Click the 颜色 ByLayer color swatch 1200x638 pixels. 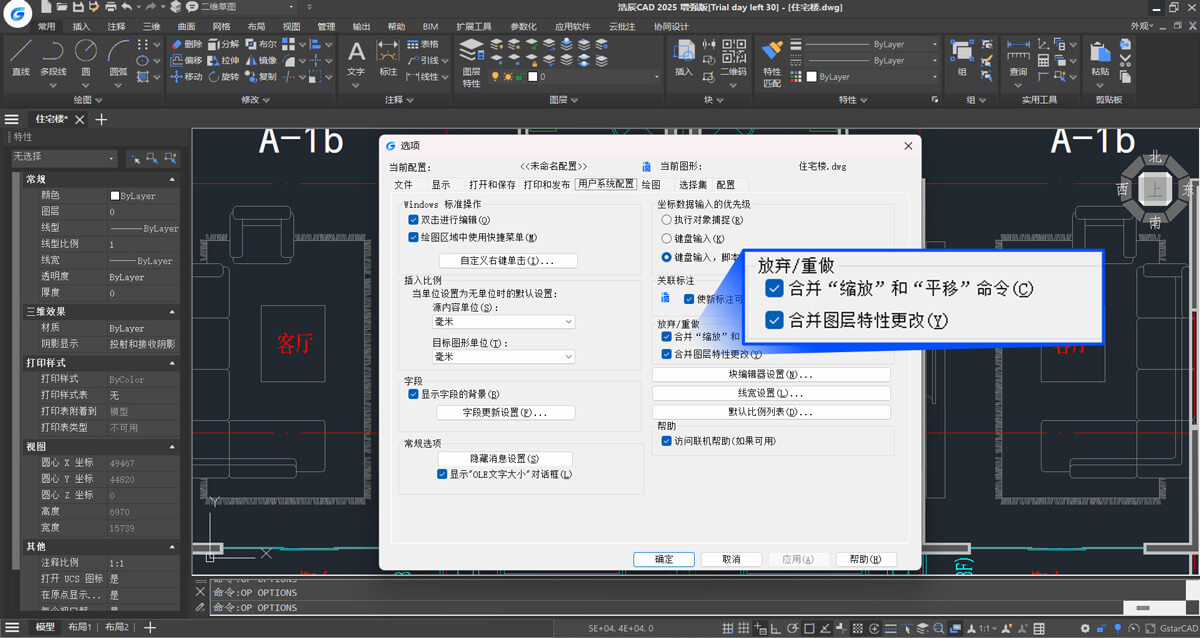[x=115, y=196]
